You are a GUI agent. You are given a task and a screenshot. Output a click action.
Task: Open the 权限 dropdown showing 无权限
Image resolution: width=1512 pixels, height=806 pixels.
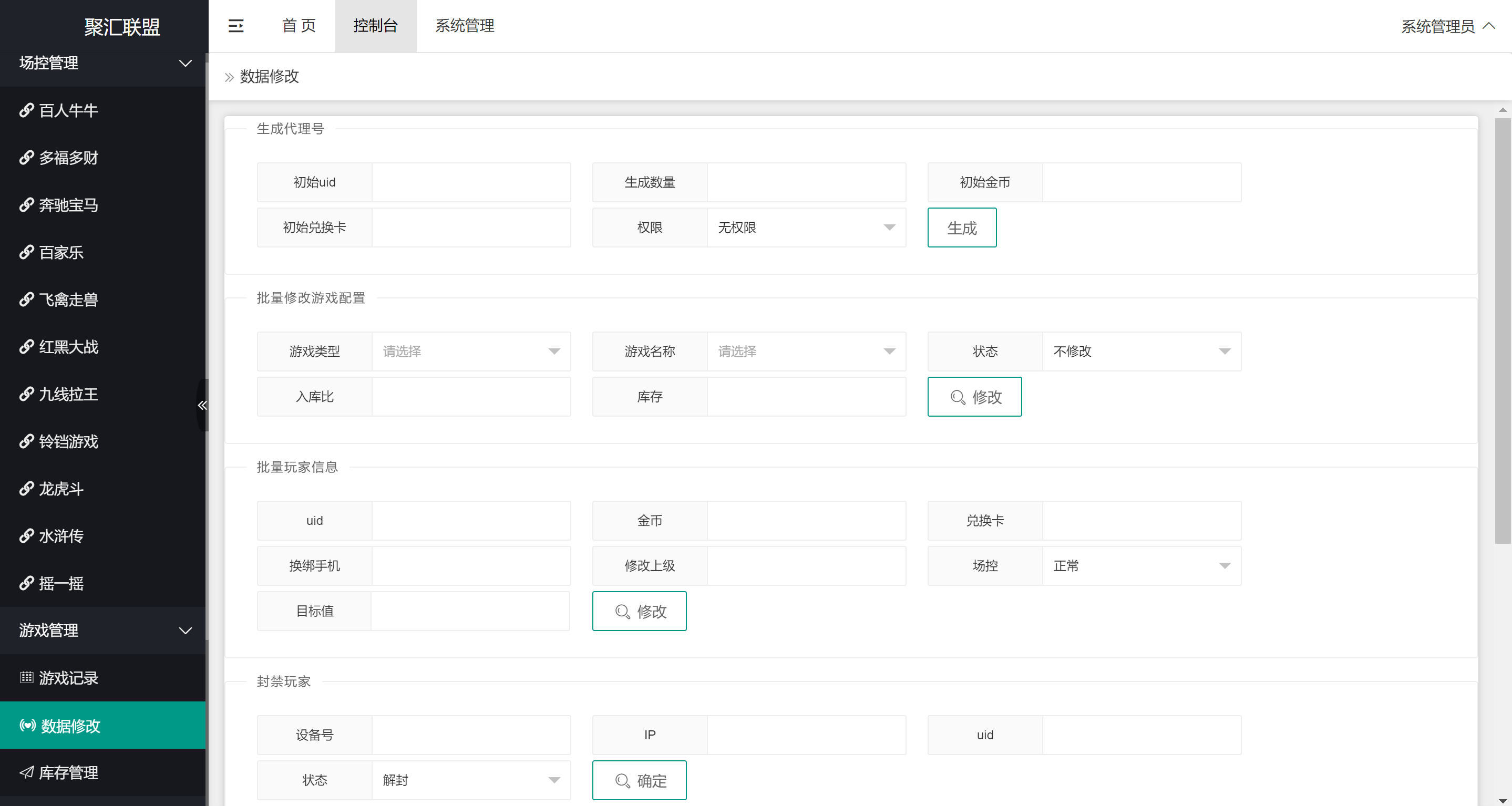pos(806,228)
